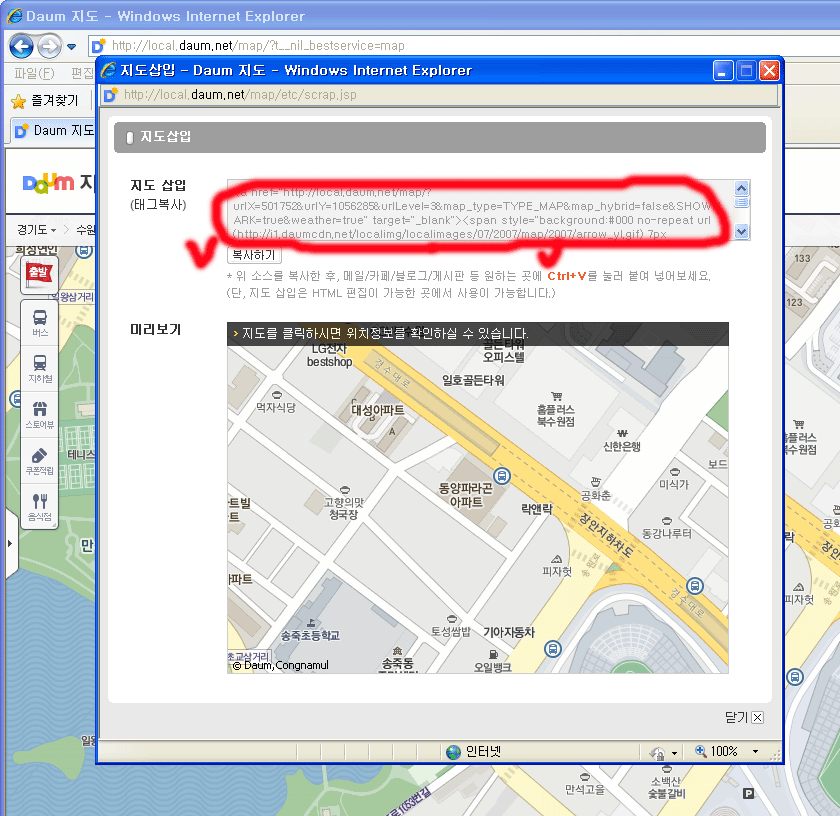Click the bus stop icon on background map right edge
840x816 pixels.
[x=795, y=677]
